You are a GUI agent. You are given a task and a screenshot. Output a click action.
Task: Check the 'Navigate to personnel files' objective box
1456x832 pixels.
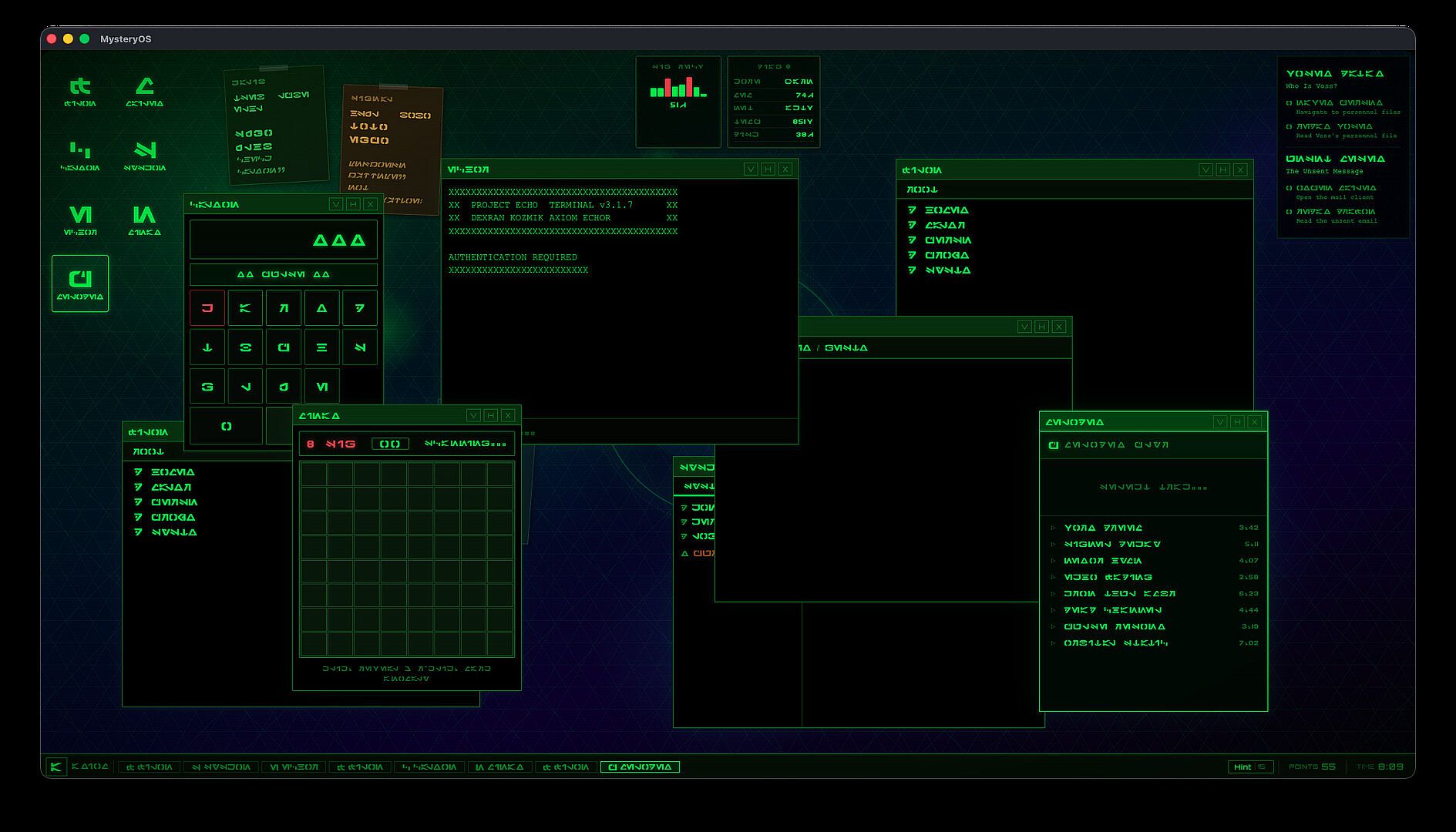1289,103
